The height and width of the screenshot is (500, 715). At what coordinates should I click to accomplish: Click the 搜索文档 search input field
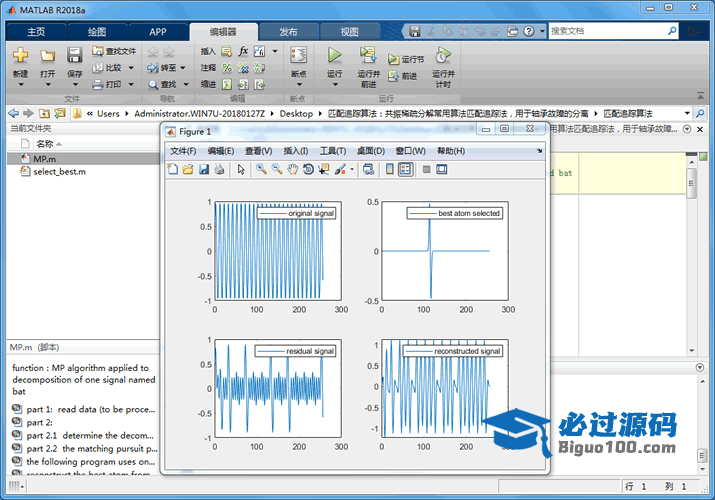click(x=607, y=31)
